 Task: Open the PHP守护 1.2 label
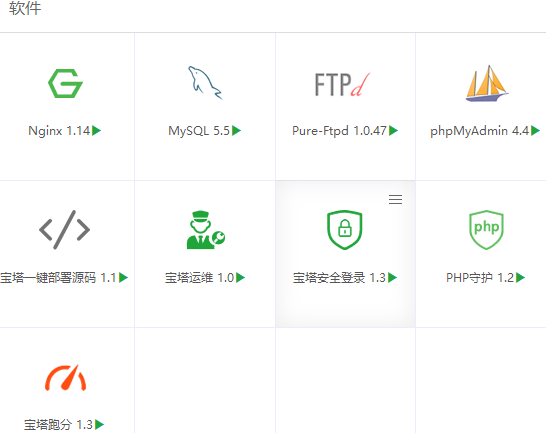(x=480, y=278)
